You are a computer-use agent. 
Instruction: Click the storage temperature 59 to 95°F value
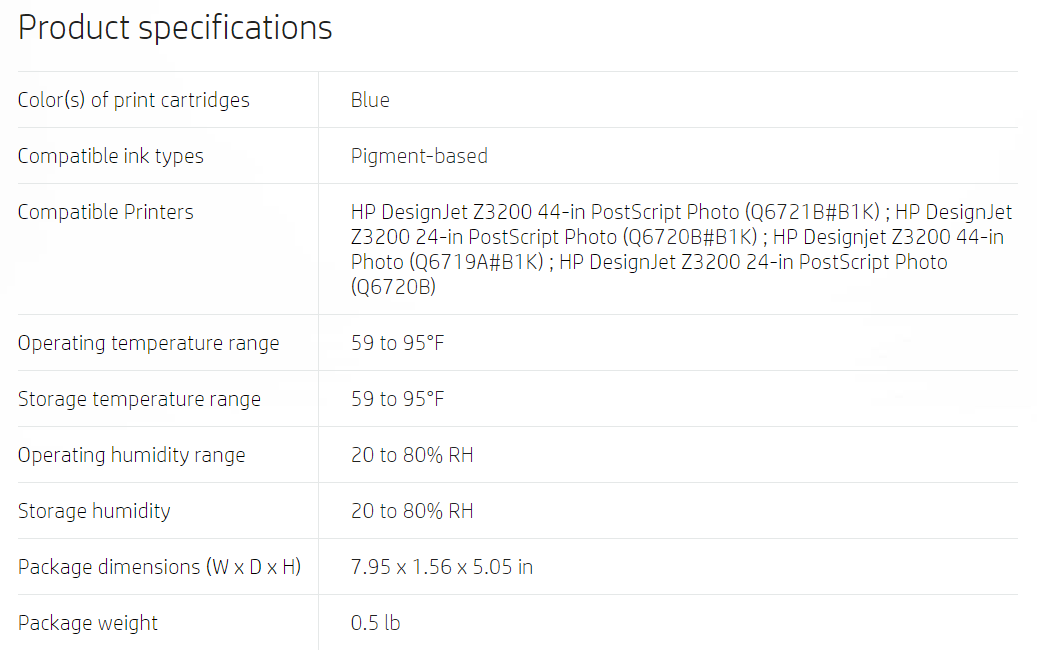point(397,399)
